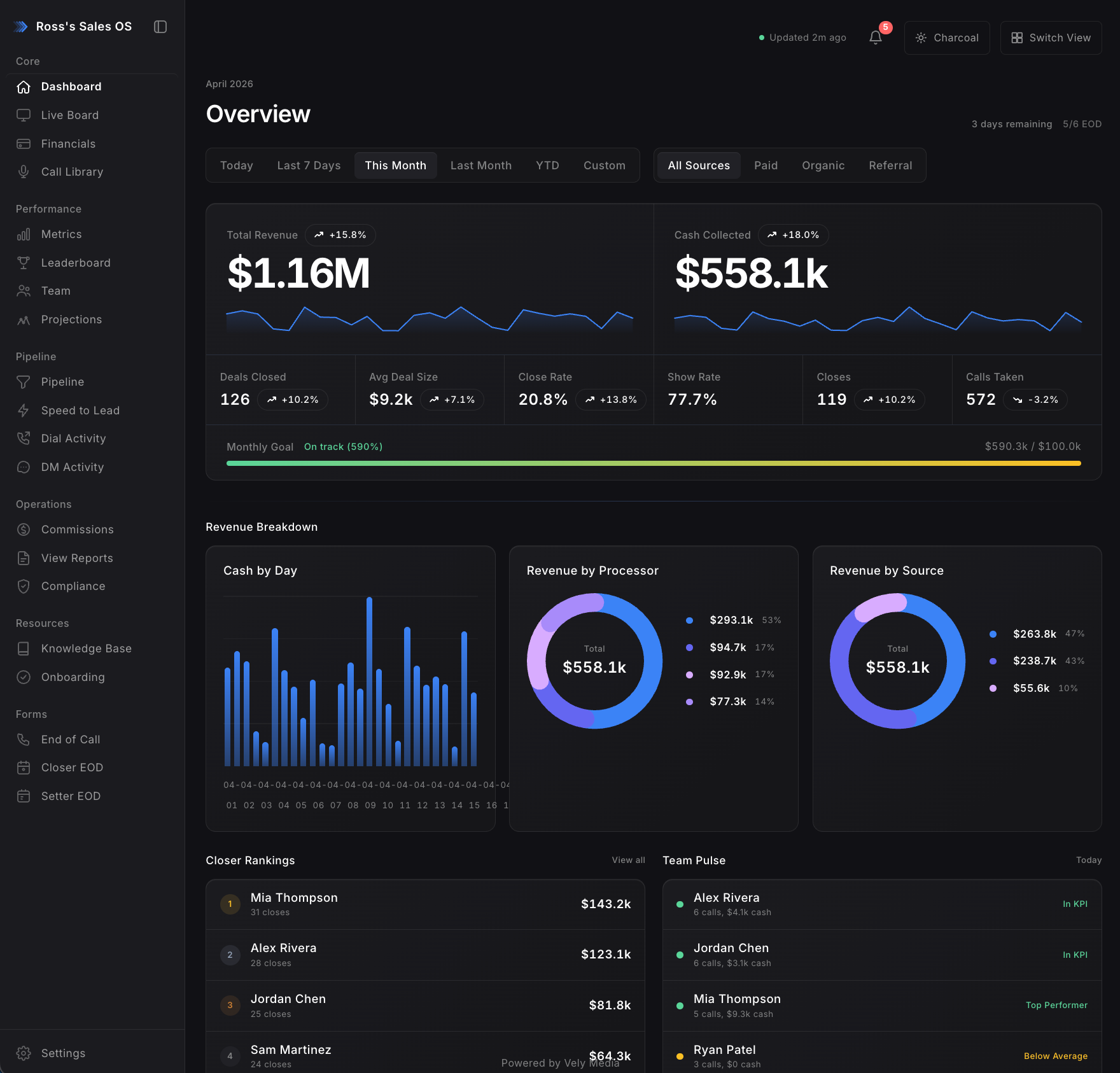Click the $55.6k source legend dot
This screenshot has height=1073, width=1120.
coord(993,689)
